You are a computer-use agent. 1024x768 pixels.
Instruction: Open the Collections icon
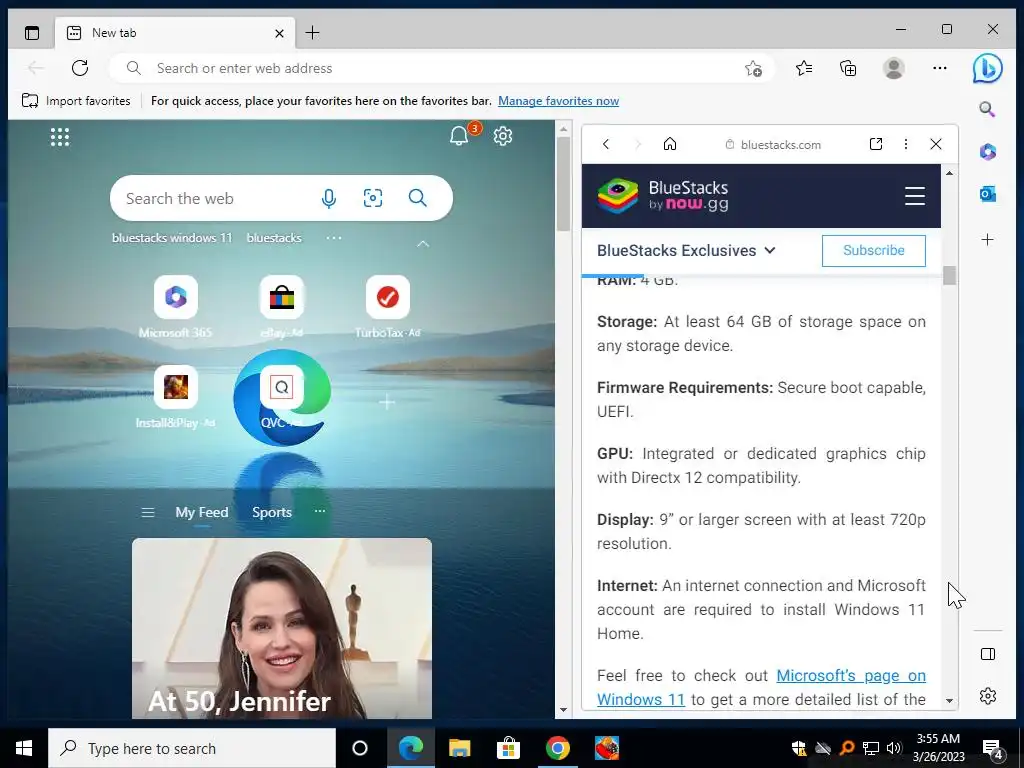click(x=848, y=68)
